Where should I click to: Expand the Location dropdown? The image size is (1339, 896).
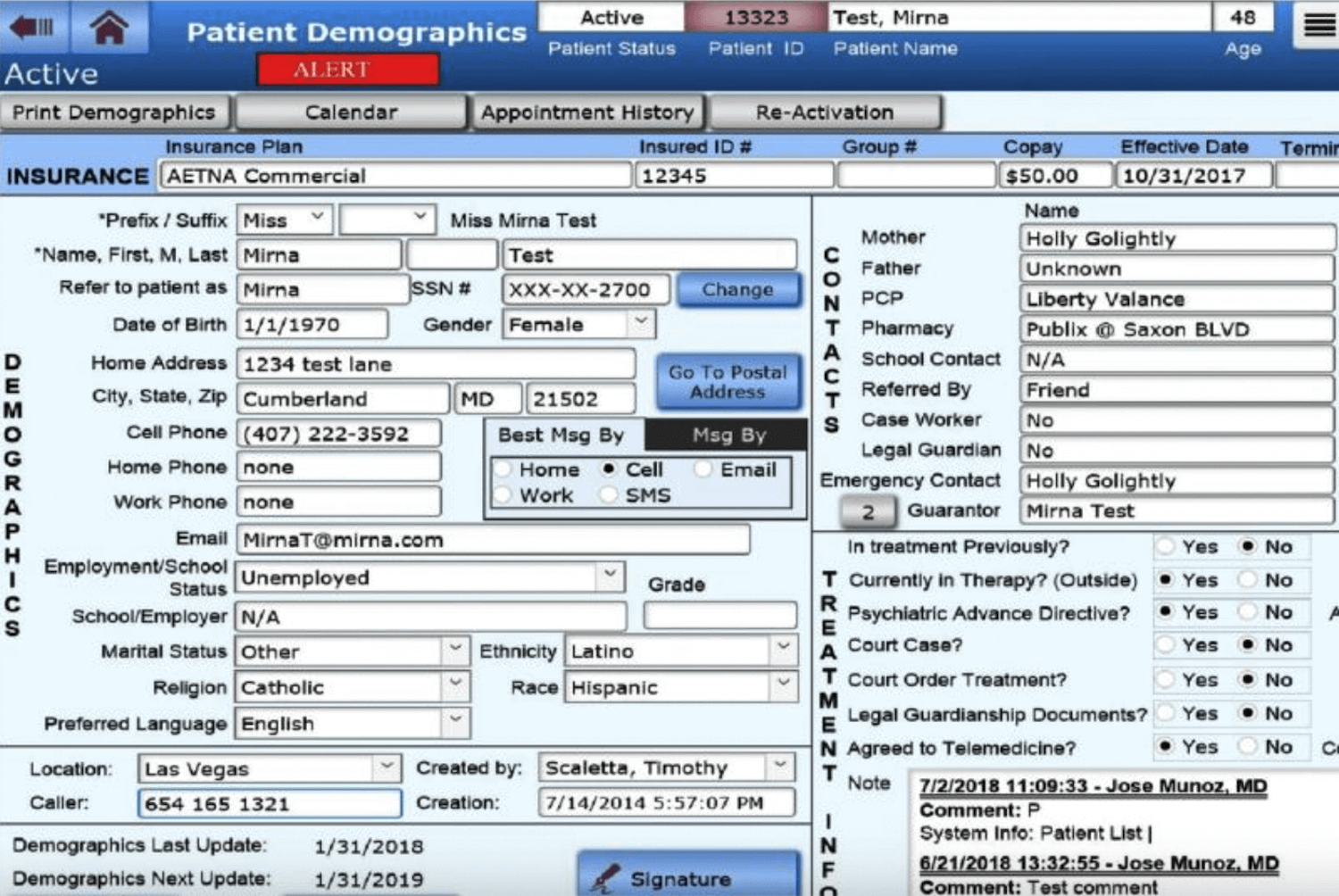click(386, 767)
